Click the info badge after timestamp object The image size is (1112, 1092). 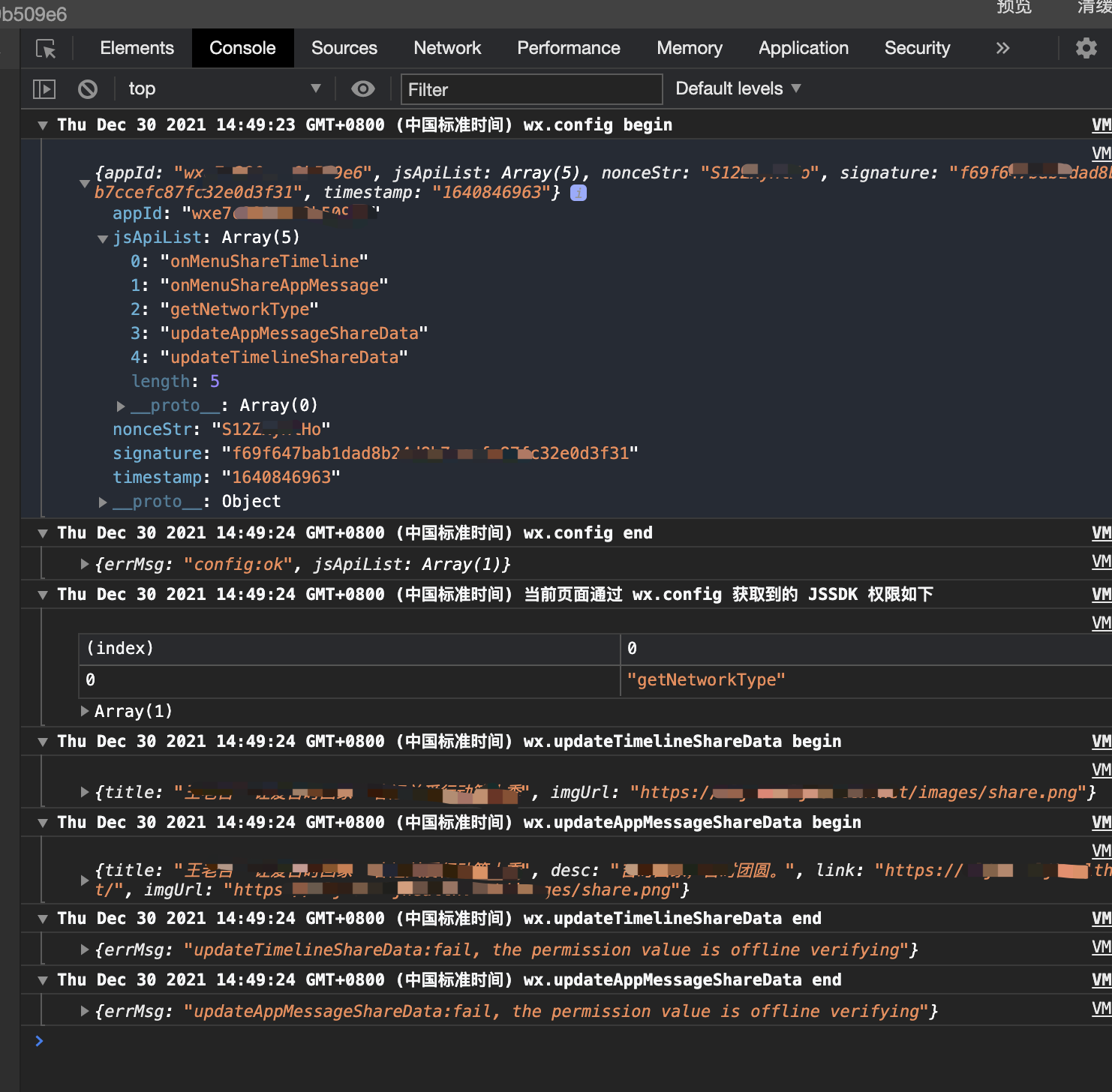[x=579, y=193]
